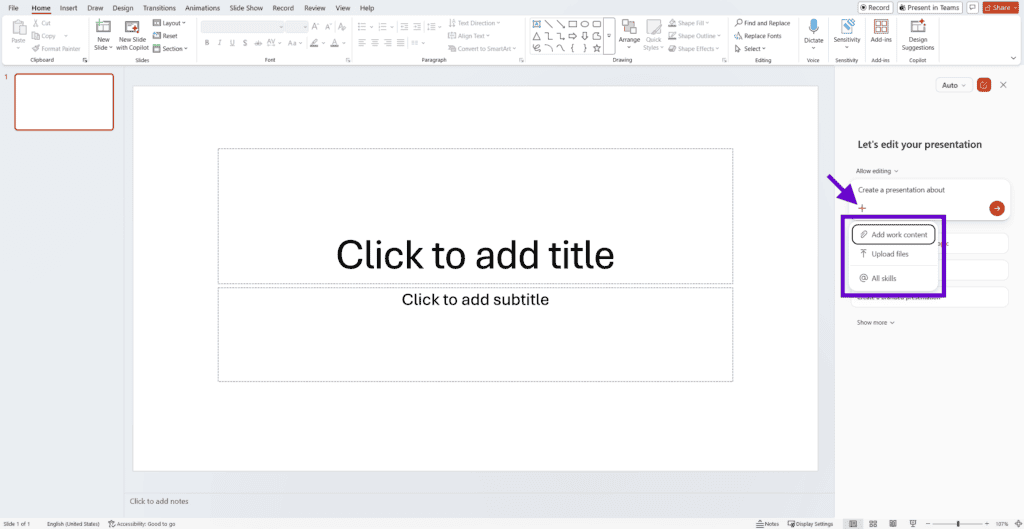Click the New Slide icon
Image resolution: width=1024 pixels, height=529 pixels.
[x=103, y=27]
